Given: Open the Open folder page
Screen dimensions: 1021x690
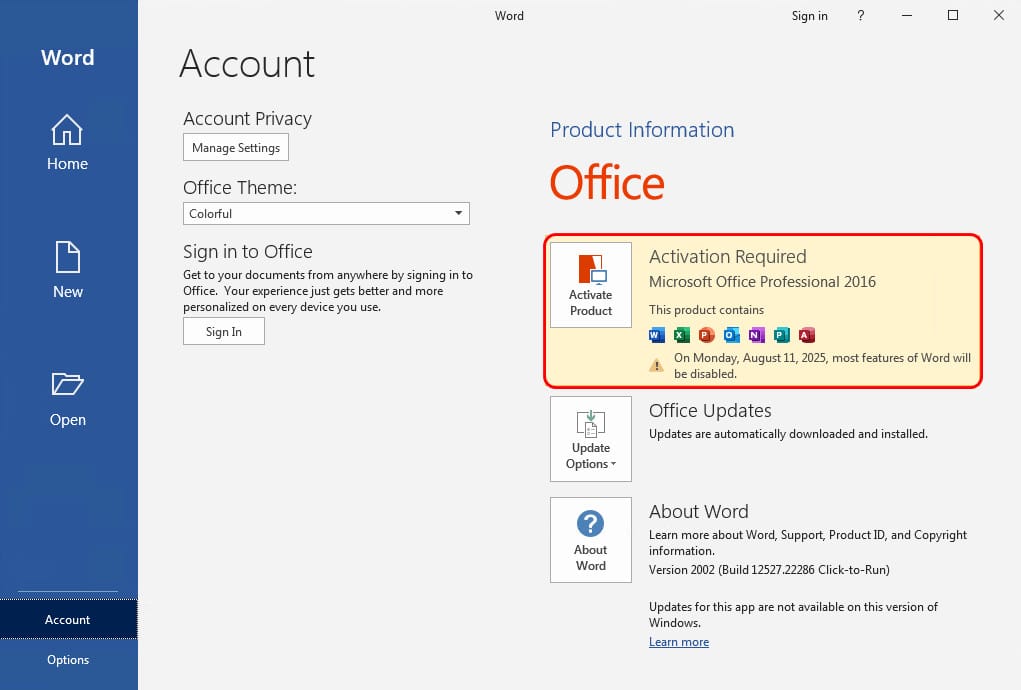Looking at the screenshot, I should pos(67,399).
